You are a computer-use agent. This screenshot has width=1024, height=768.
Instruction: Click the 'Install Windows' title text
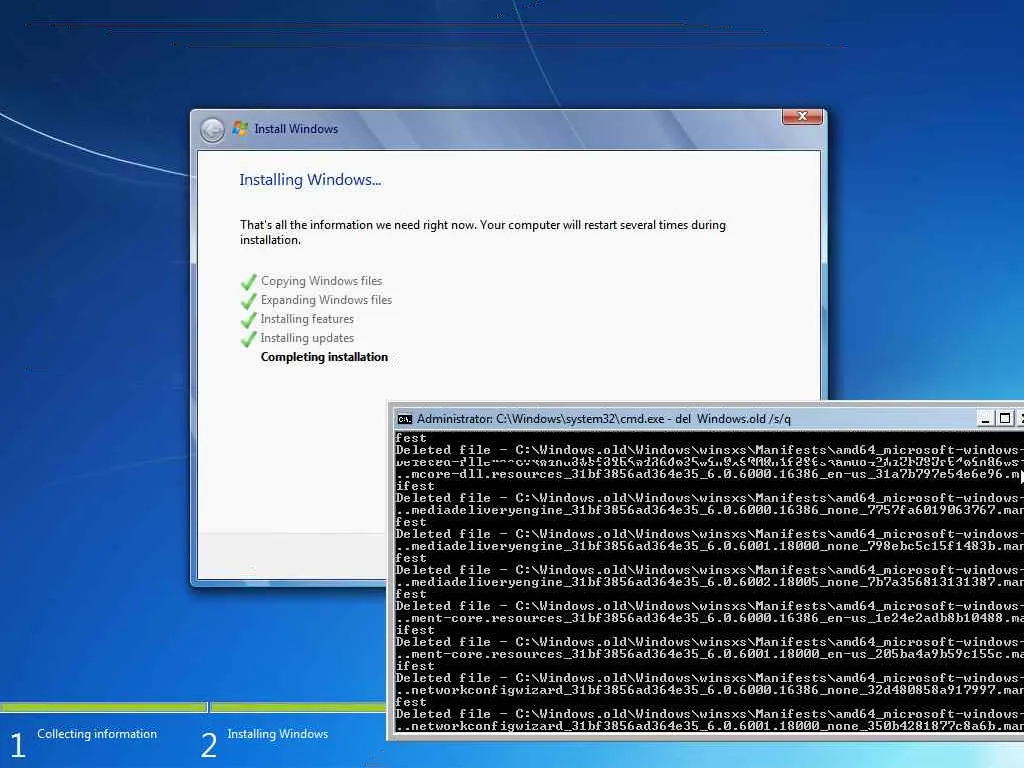click(296, 129)
